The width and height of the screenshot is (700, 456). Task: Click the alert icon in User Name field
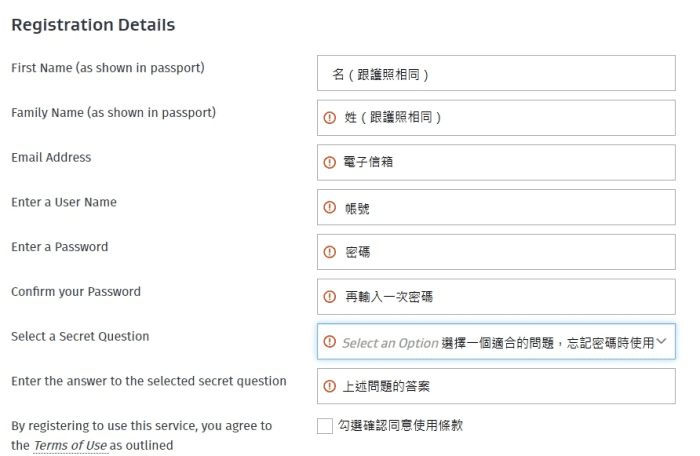coord(329,207)
